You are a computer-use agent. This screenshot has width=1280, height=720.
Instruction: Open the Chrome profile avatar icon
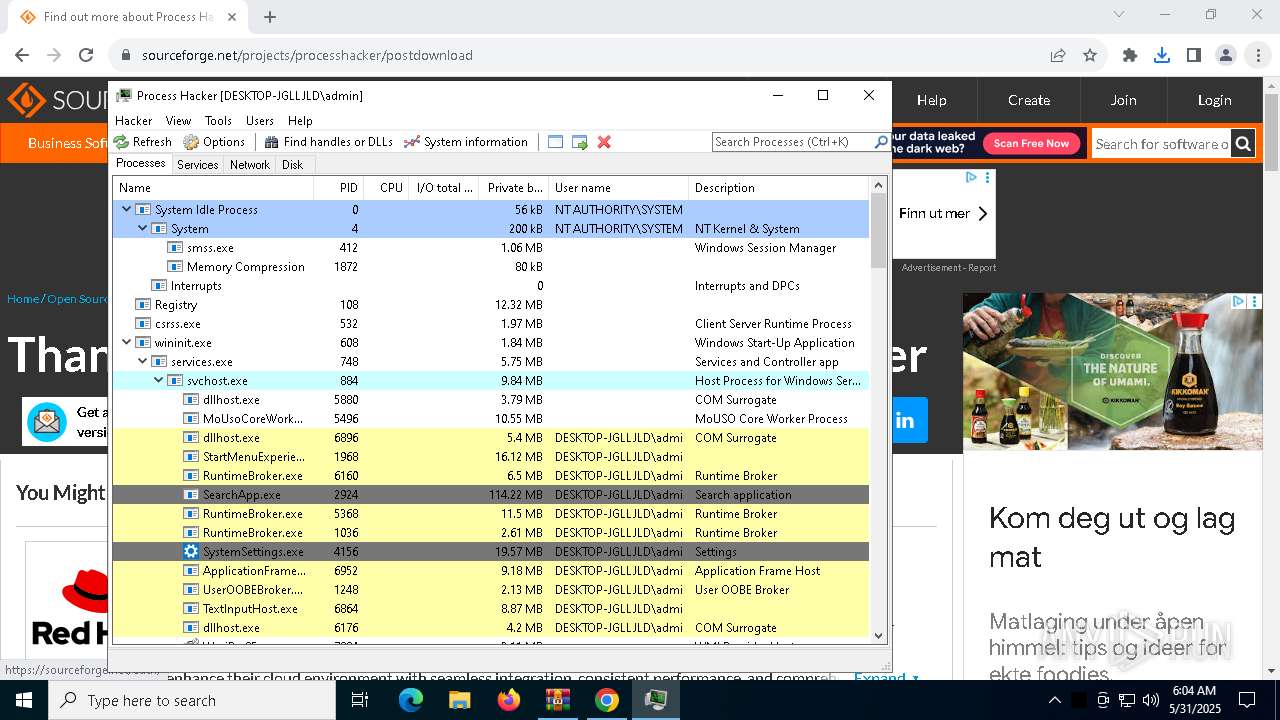[1226, 55]
